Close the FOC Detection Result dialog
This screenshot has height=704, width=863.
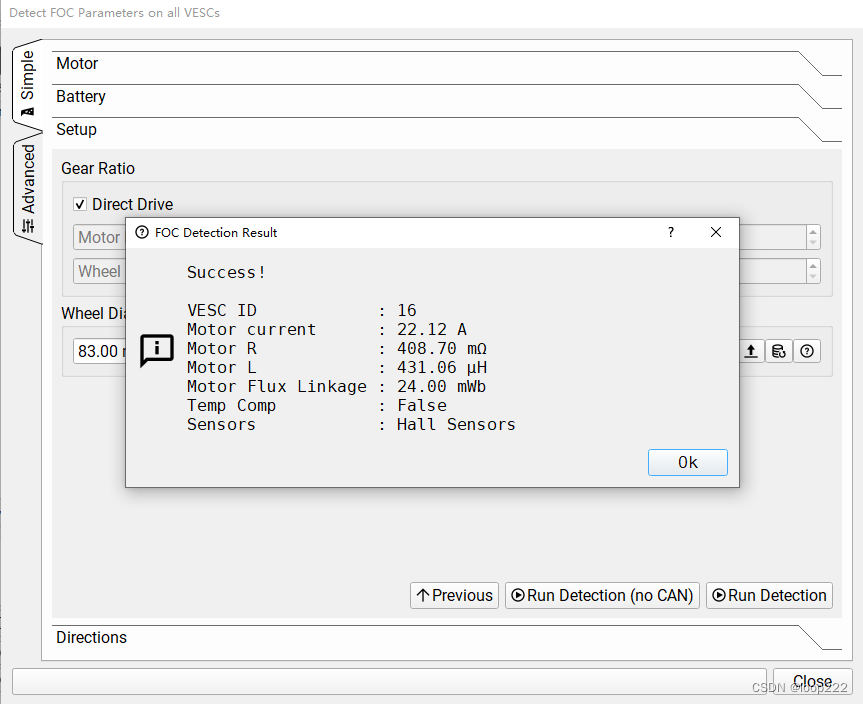coord(715,232)
